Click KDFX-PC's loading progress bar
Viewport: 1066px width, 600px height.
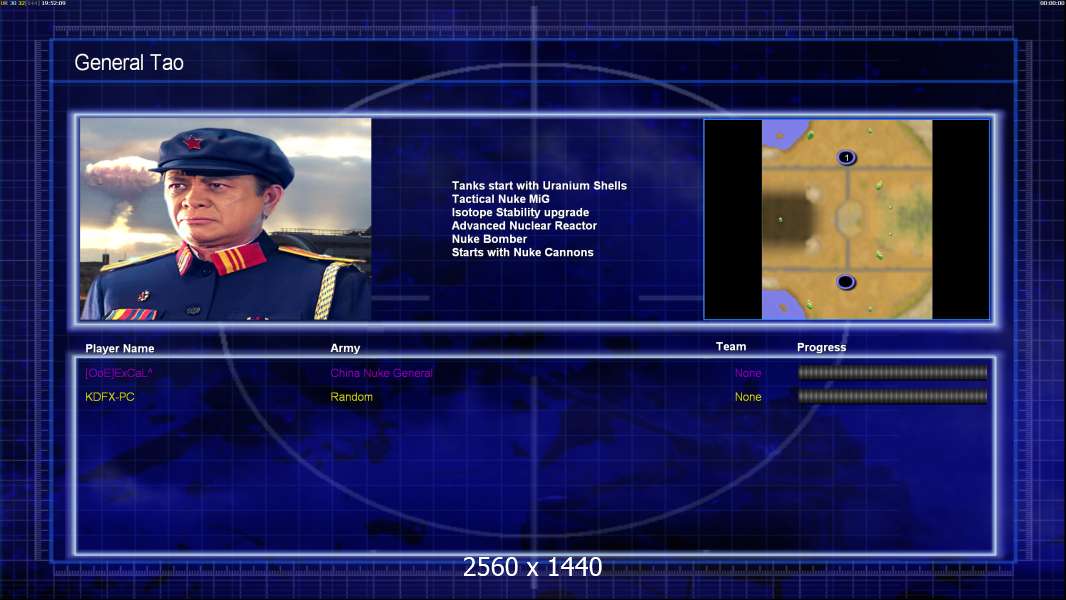click(x=893, y=396)
